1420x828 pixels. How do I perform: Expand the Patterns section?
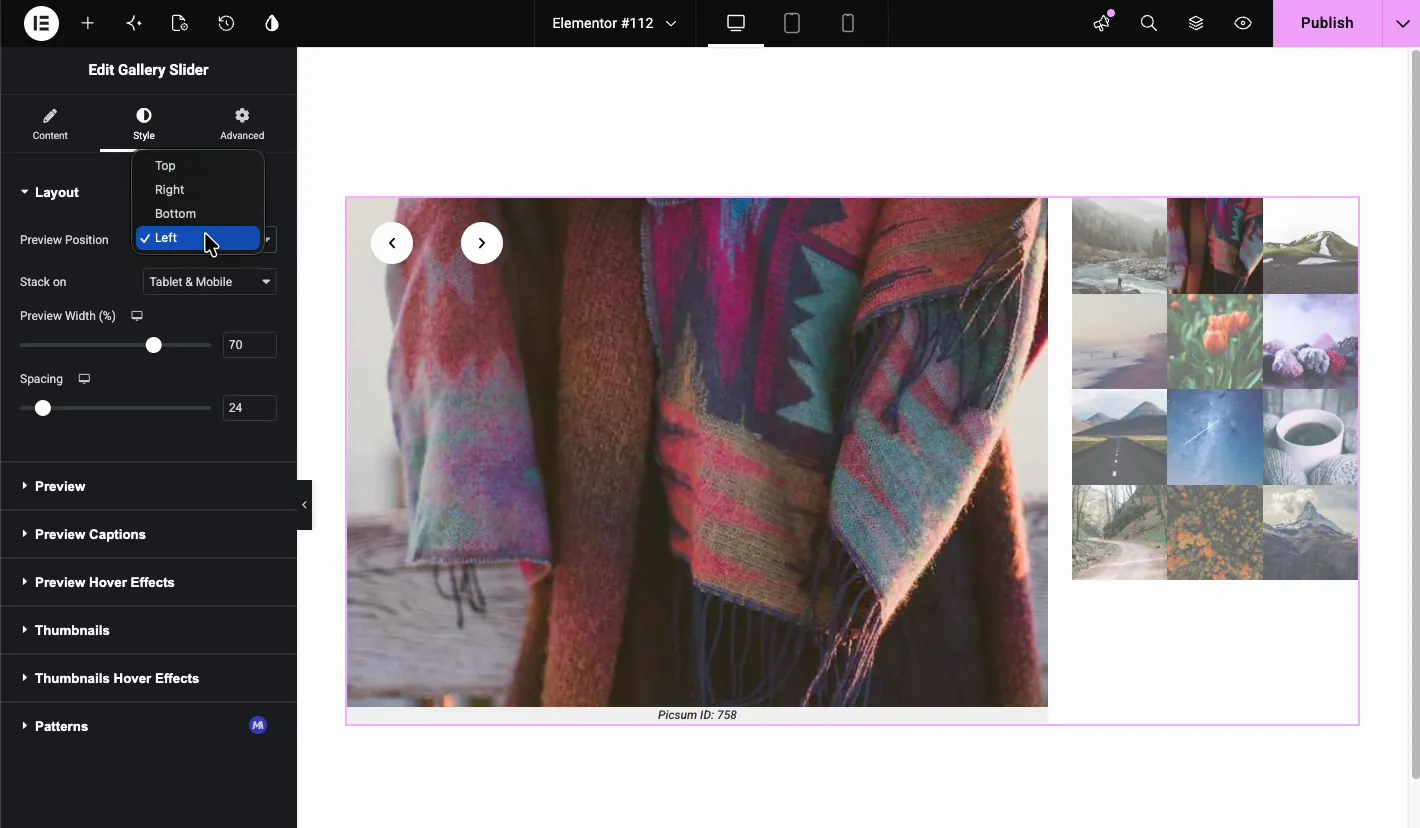148,726
